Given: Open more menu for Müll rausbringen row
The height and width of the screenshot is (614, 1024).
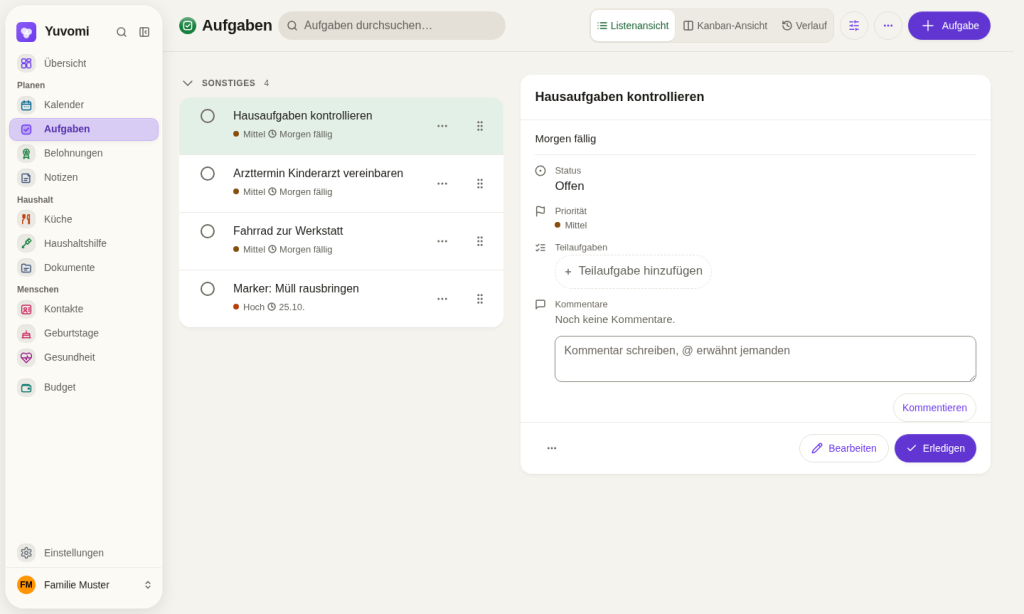Looking at the screenshot, I should (x=442, y=299).
